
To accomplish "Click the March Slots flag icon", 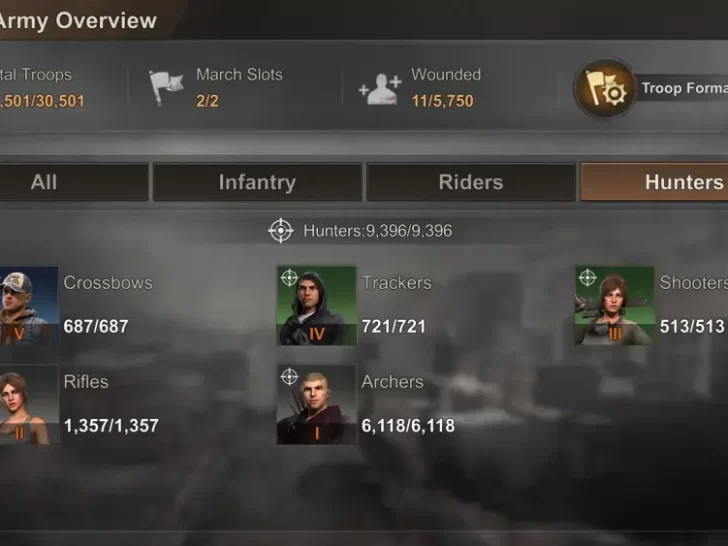I will pyautogui.click(x=166, y=87).
